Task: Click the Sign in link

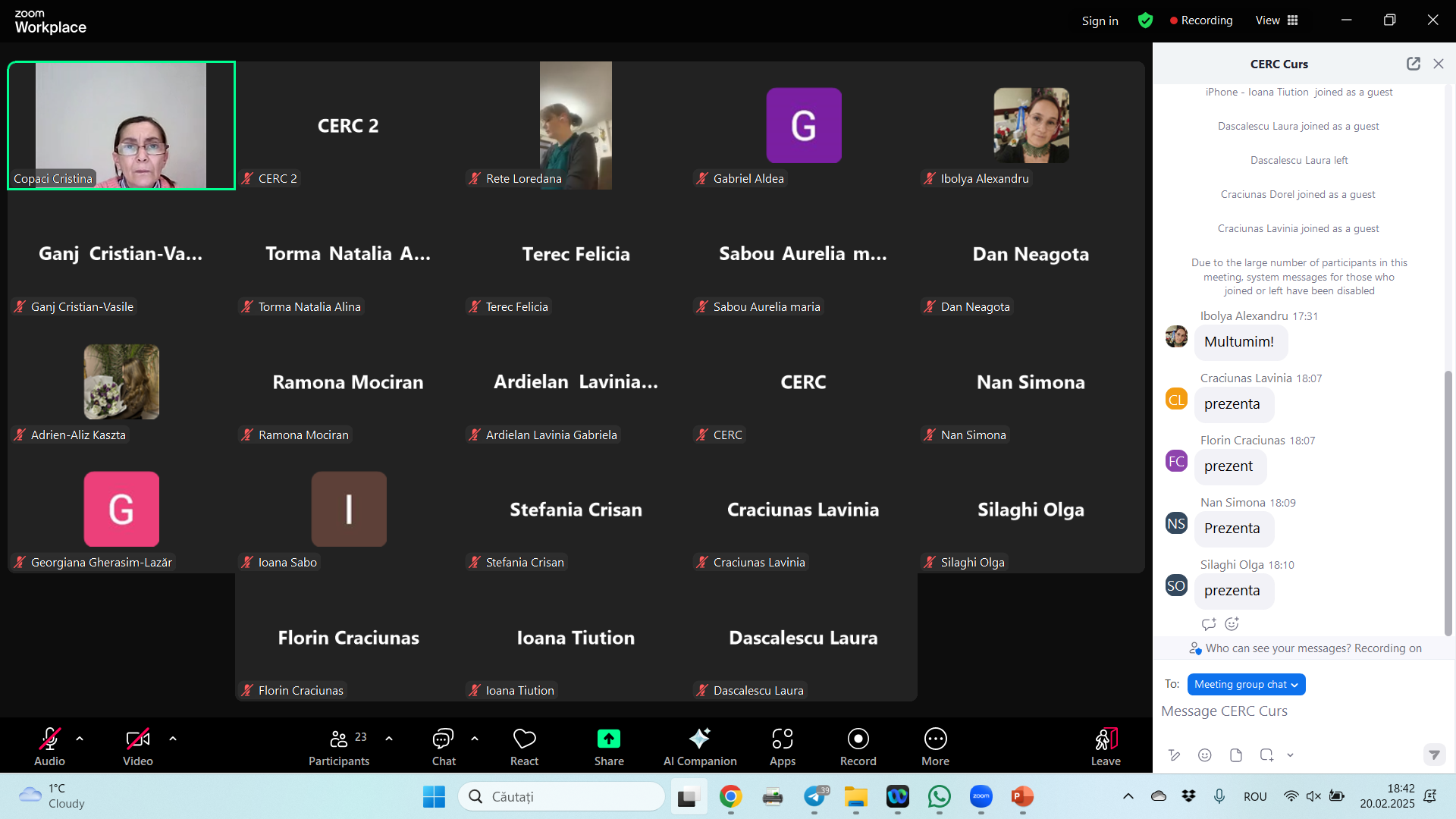Action: click(1100, 20)
